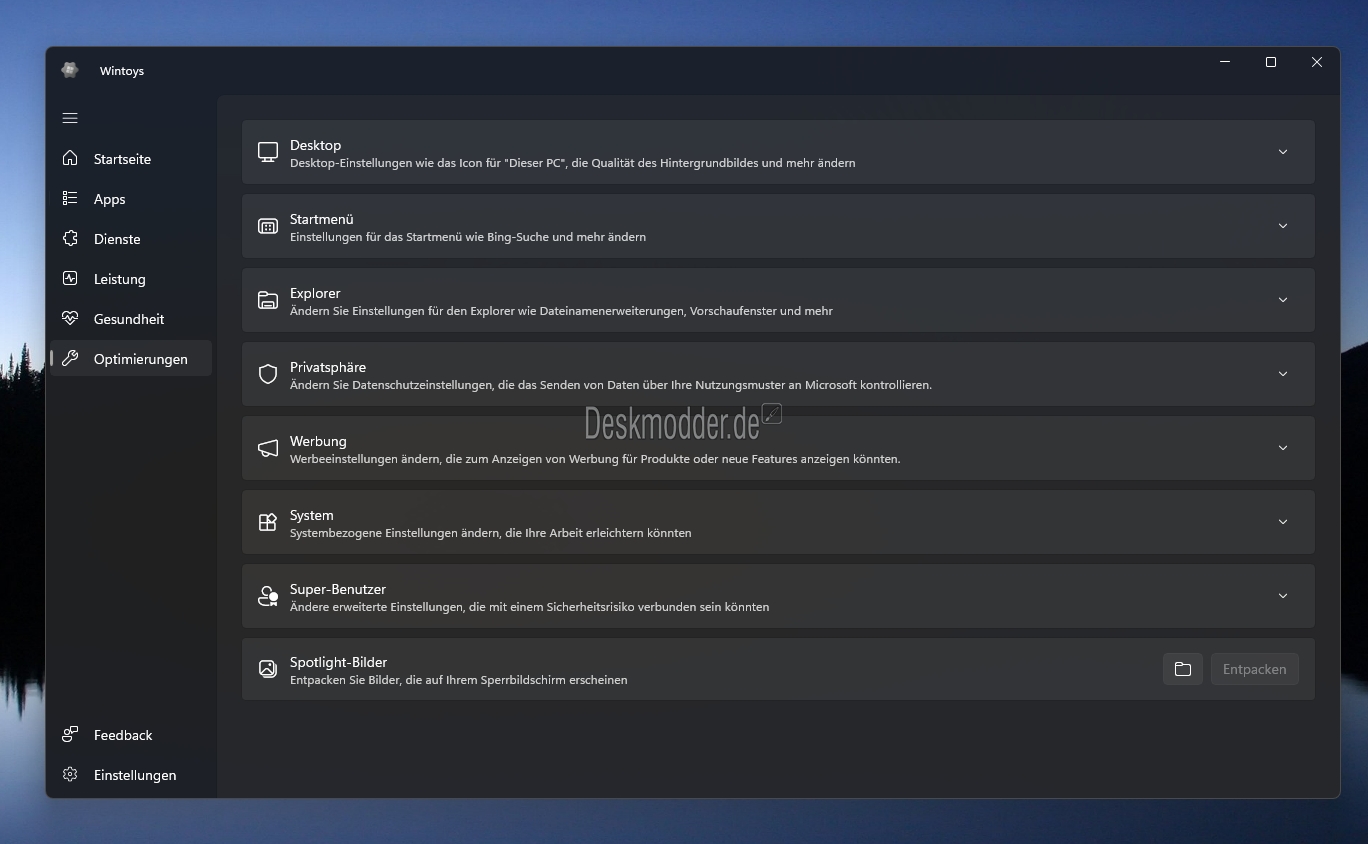The height and width of the screenshot is (844, 1368).
Task: Click the Desktop monitor icon
Action: point(268,152)
